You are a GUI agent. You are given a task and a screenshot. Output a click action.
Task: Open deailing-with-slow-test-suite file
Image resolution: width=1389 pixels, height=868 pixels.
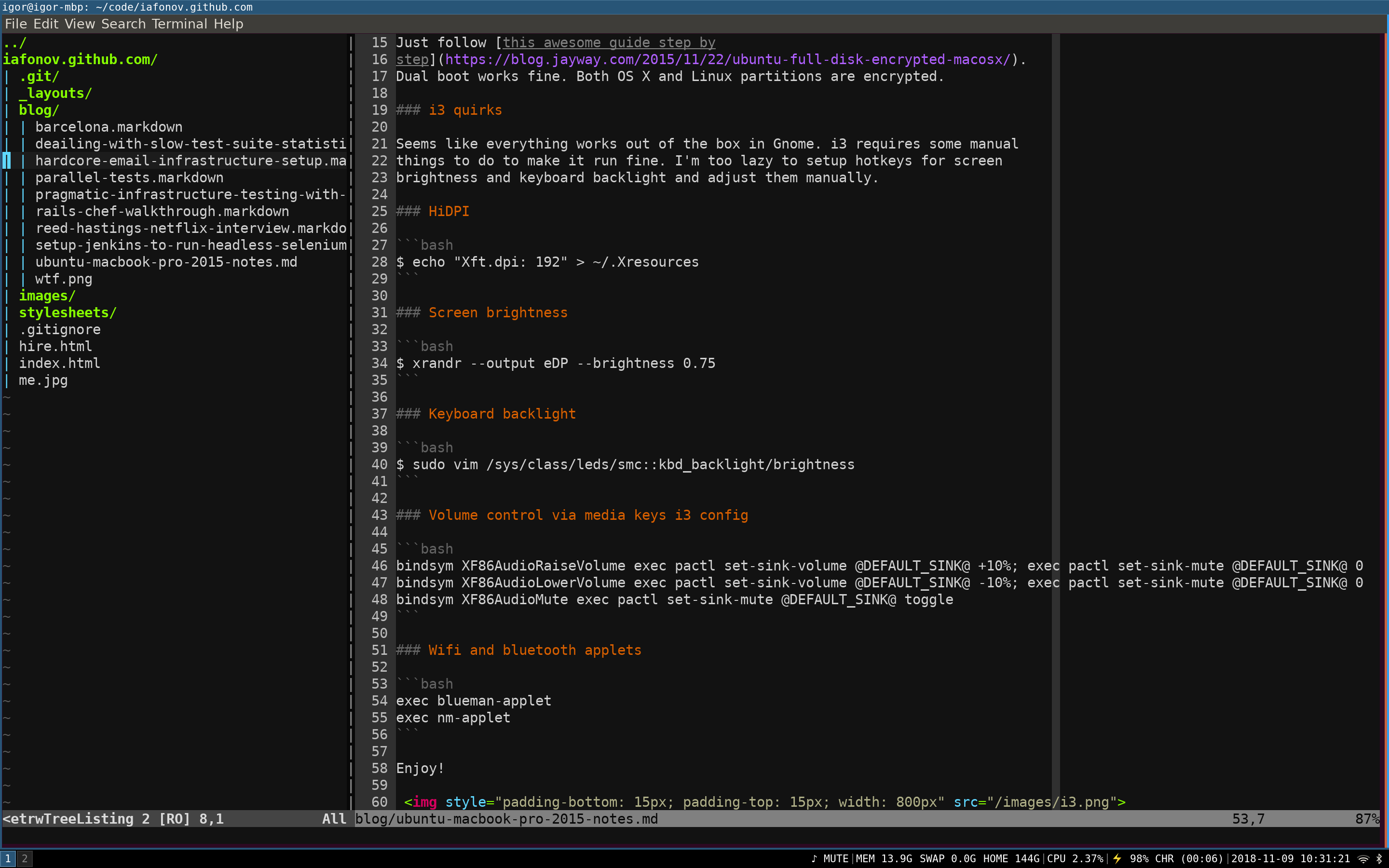click(x=191, y=144)
